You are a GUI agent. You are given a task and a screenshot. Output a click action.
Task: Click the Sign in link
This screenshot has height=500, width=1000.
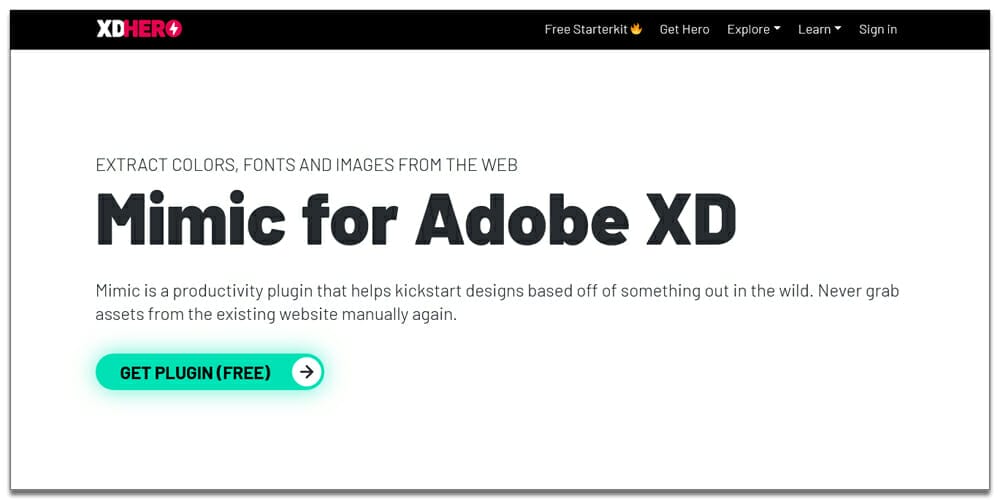877,29
